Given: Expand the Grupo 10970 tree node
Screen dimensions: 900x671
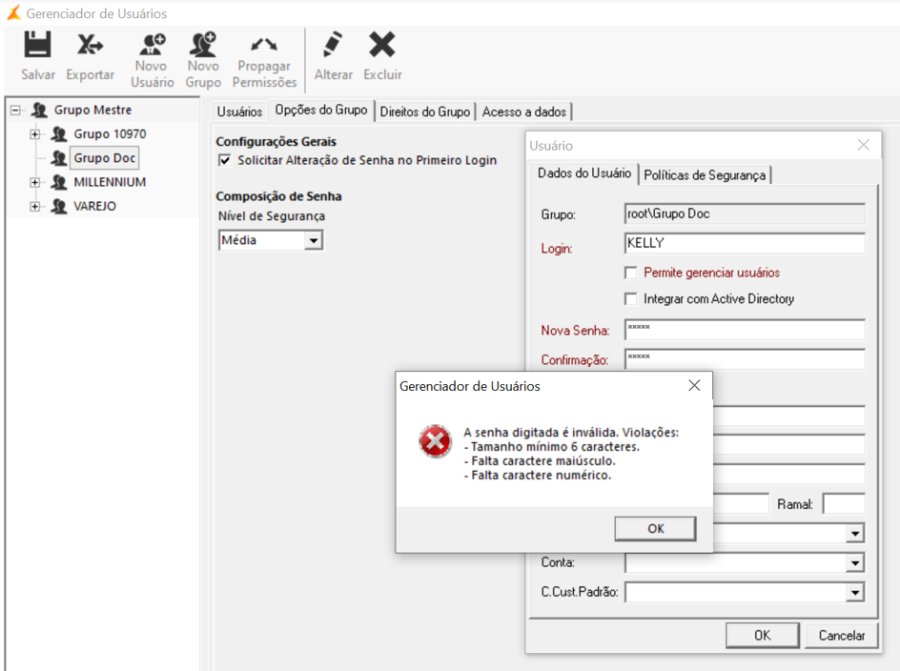Looking at the screenshot, I should [x=35, y=134].
